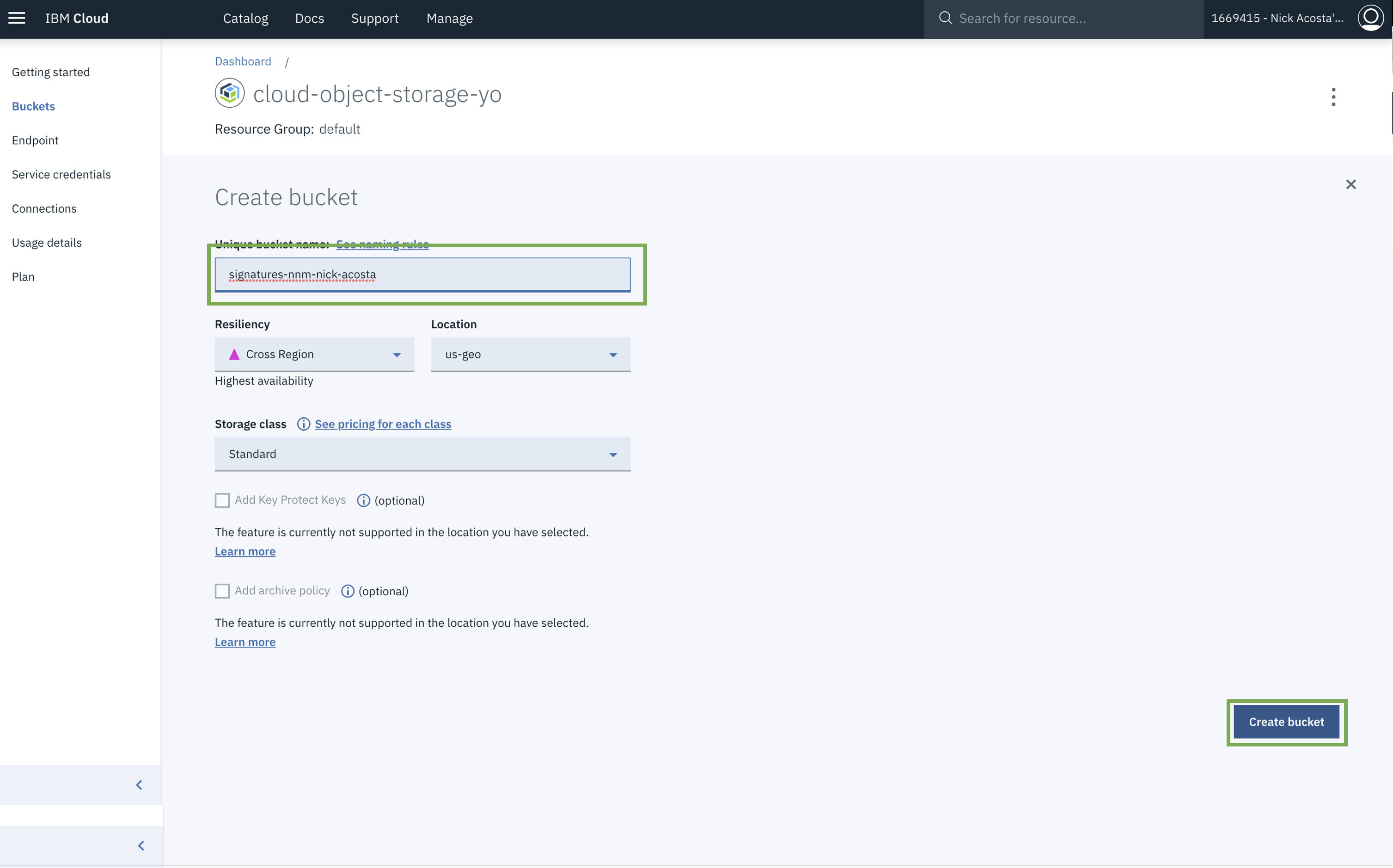The image size is (1393, 868).
Task: Click the Create bucket button
Action: 1286,722
